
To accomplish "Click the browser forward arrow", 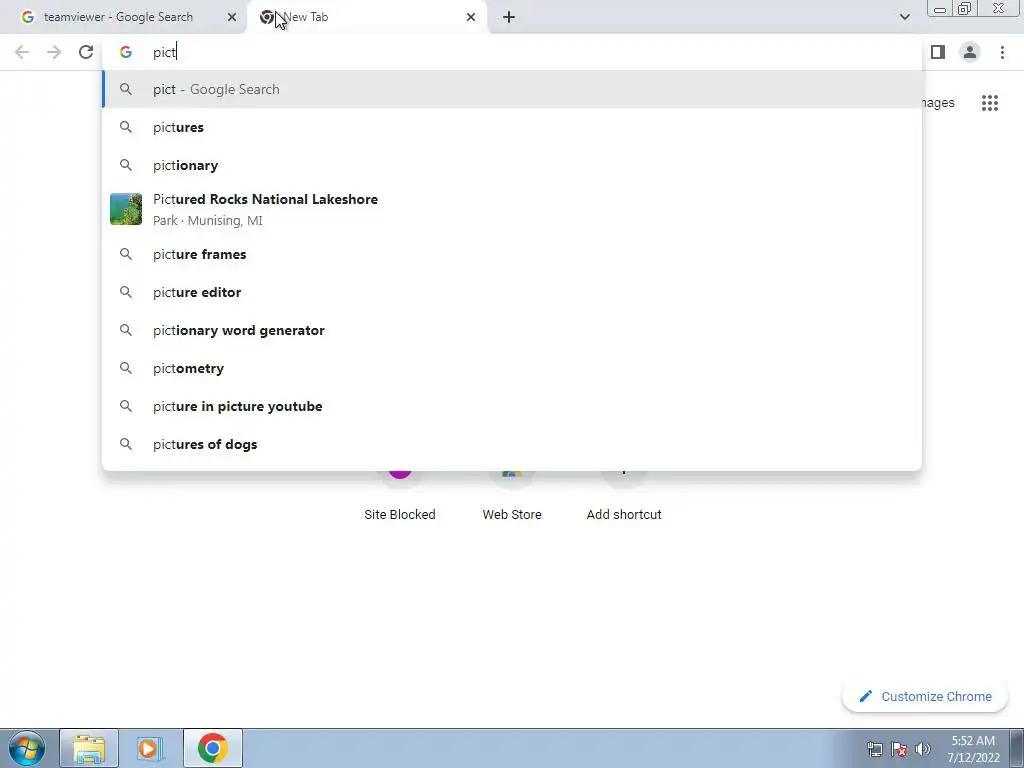I will click(x=54, y=52).
